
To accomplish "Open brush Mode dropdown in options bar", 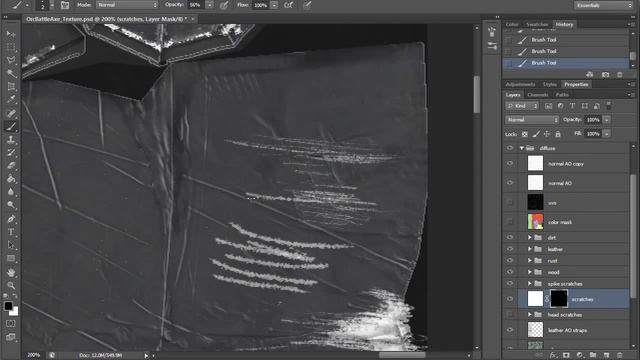I will click(127, 5).
